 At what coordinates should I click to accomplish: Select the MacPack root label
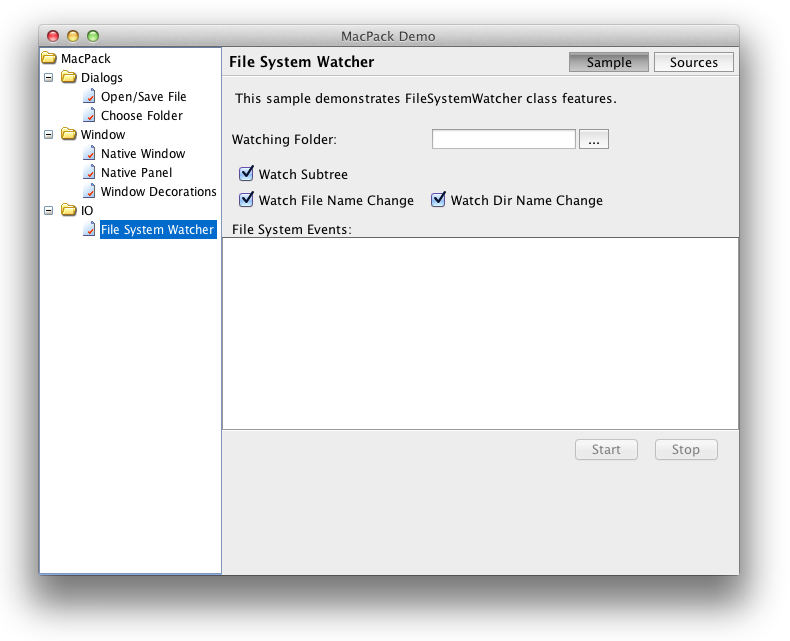point(86,58)
